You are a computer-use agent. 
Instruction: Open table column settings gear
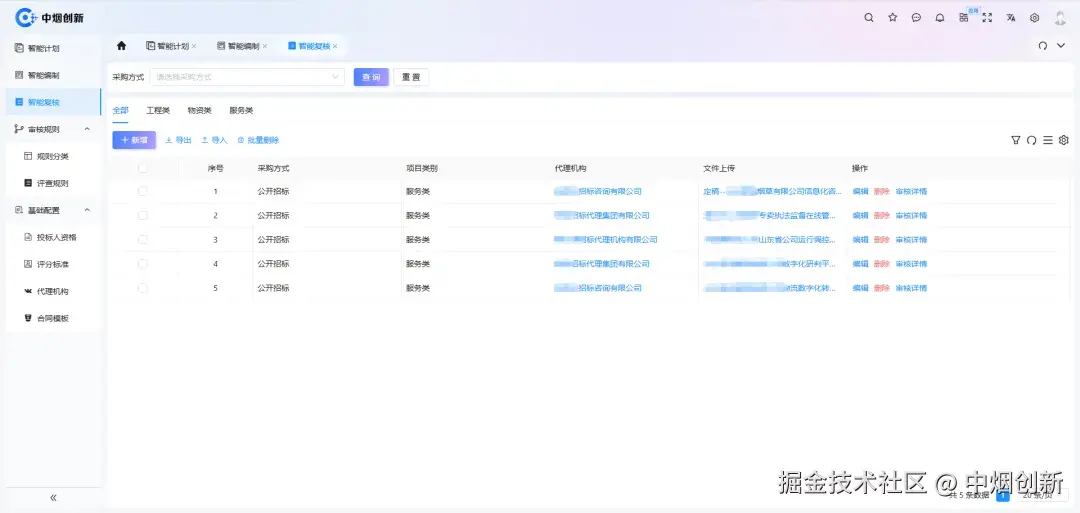pyautogui.click(x=1063, y=140)
